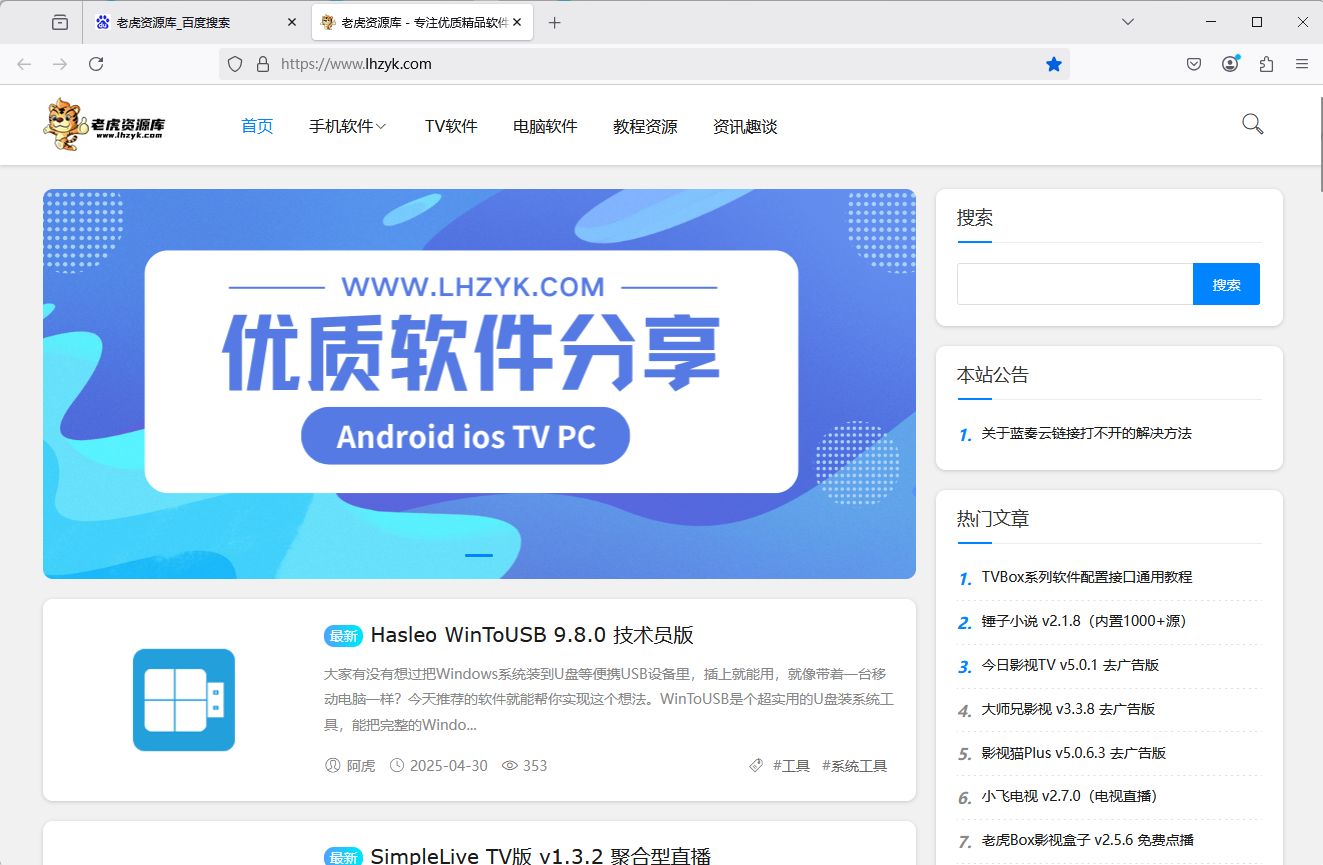Open the Extensions puzzle icon
This screenshot has width=1323, height=865.
(1266, 64)
